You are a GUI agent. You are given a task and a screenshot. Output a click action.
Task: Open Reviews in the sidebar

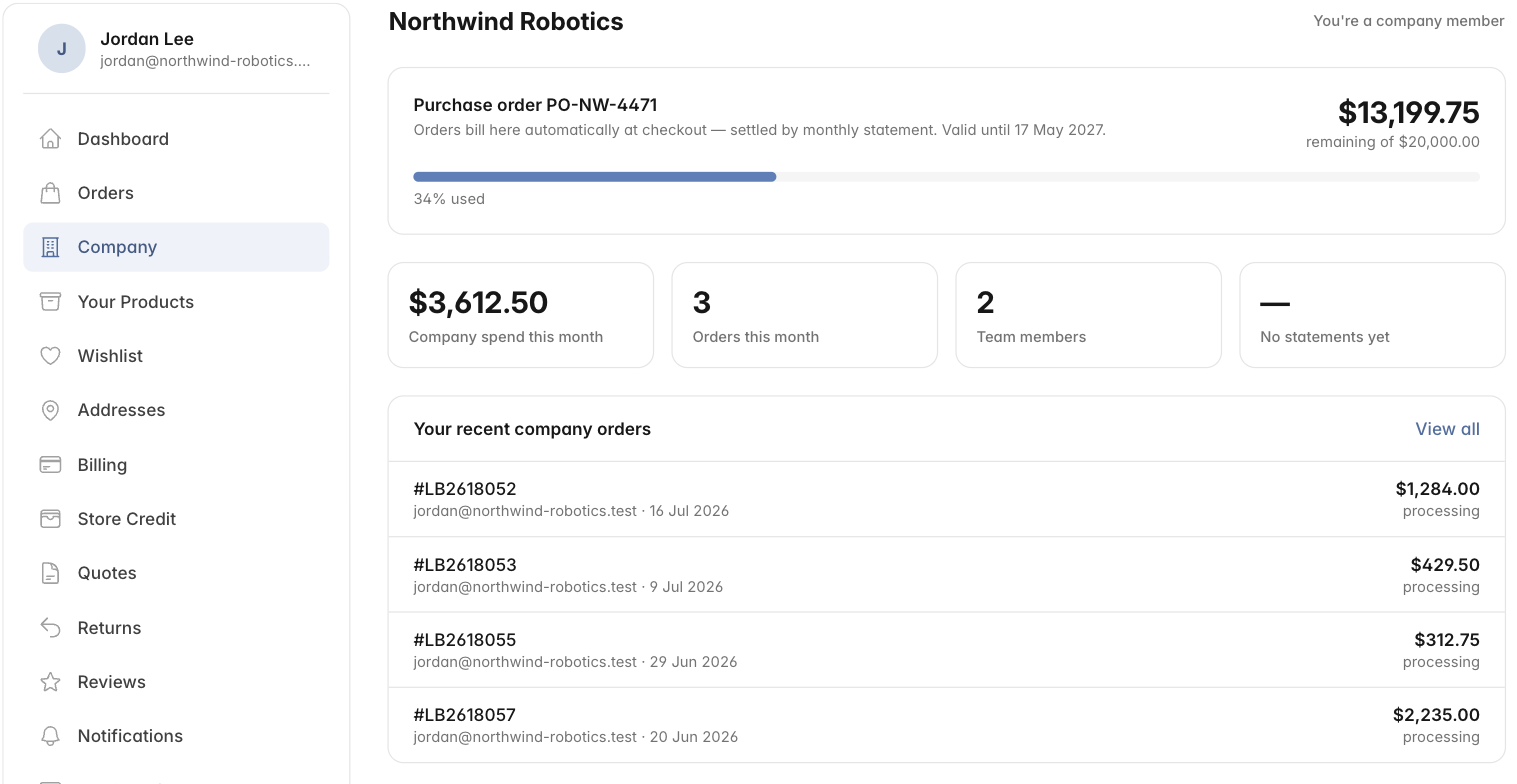click(176, 682)
